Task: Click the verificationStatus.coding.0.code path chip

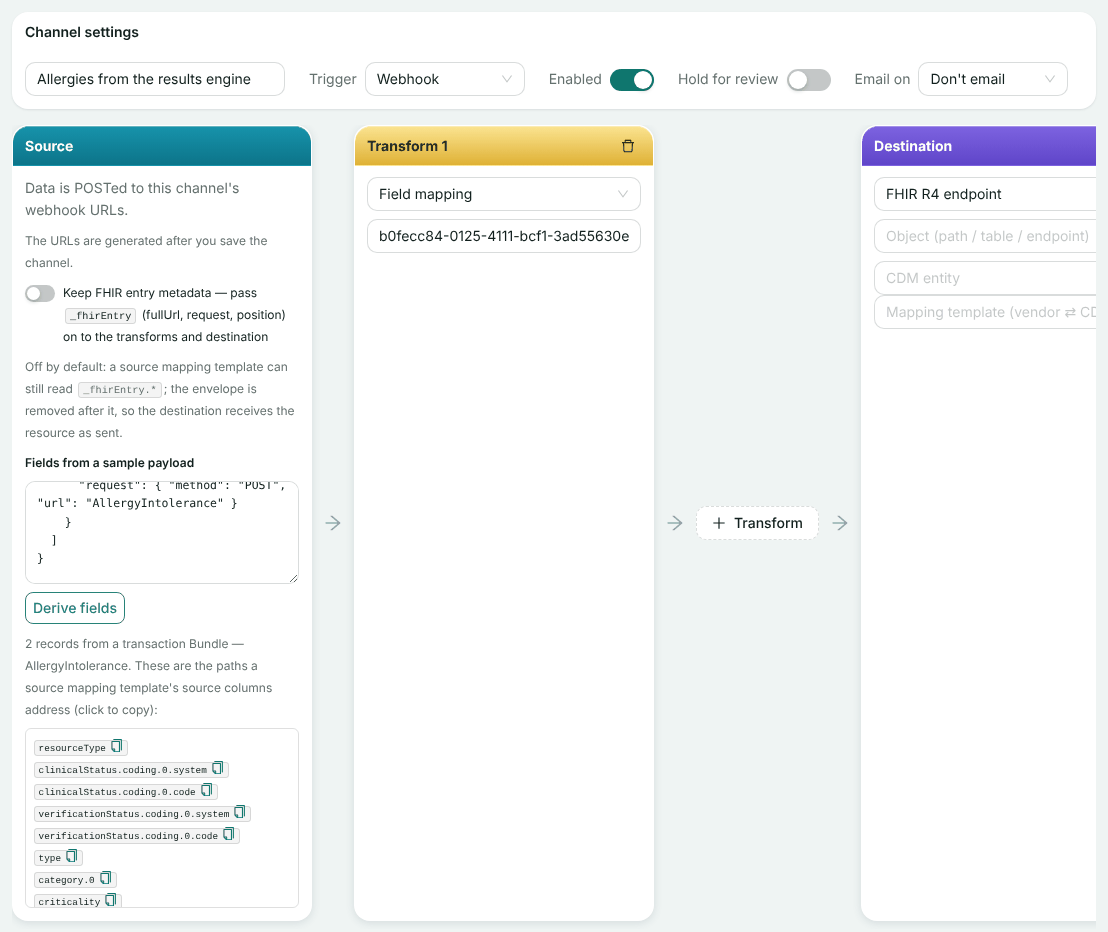Action: 137,835
